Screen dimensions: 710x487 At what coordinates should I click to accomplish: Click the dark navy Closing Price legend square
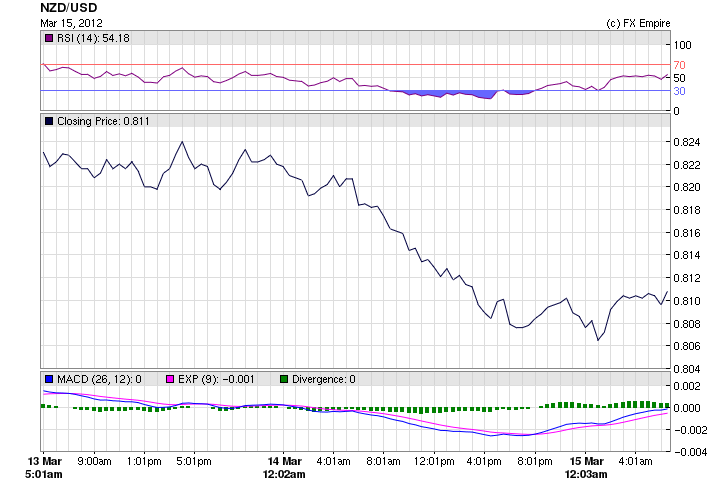click(49, 121)
